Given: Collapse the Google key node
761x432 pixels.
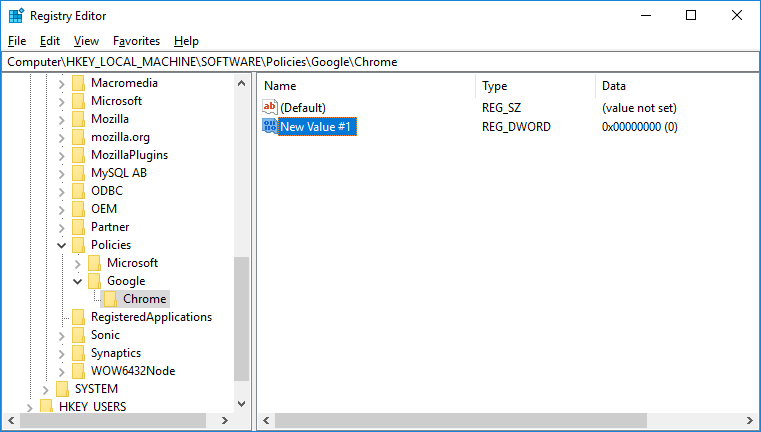Looking at the screenshot, I should tap(77, 281).
